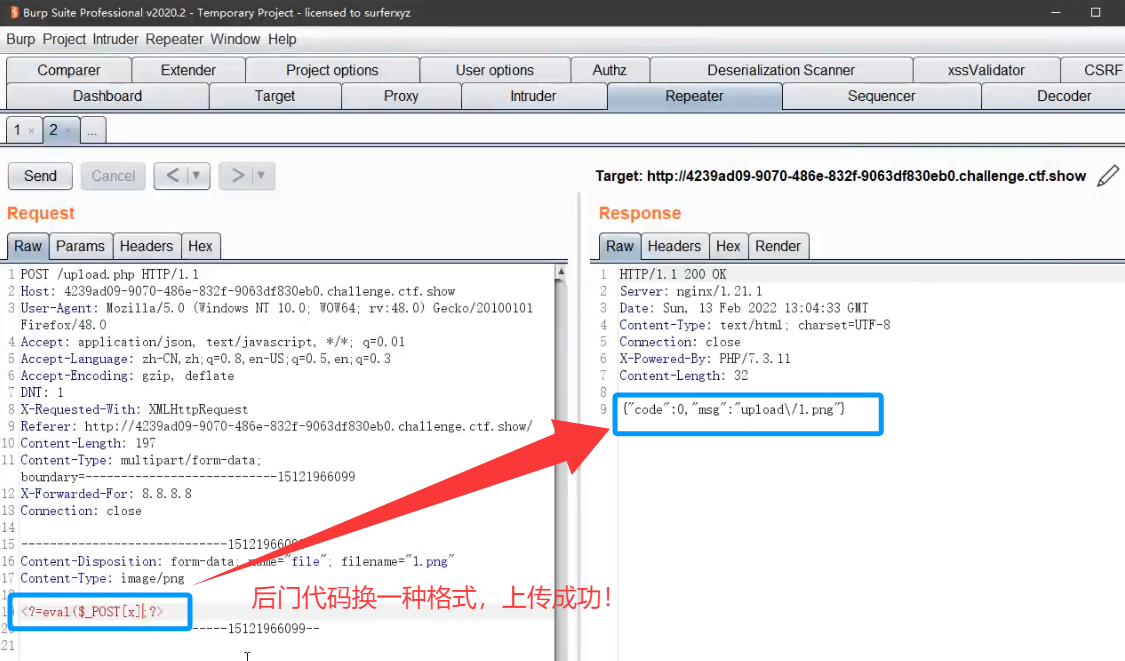Go back to the previous request with the < arrow
This screenshot has width=1125, height=661.
(x=172, y=176)
